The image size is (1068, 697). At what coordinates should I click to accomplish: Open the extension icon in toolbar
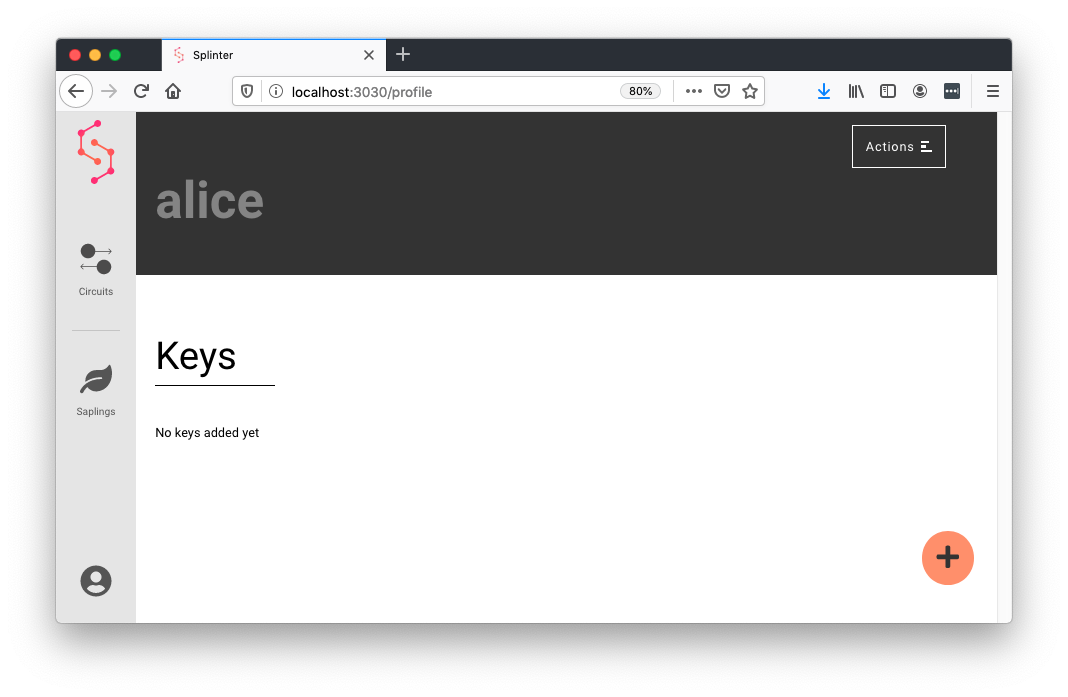coord(952,91)
